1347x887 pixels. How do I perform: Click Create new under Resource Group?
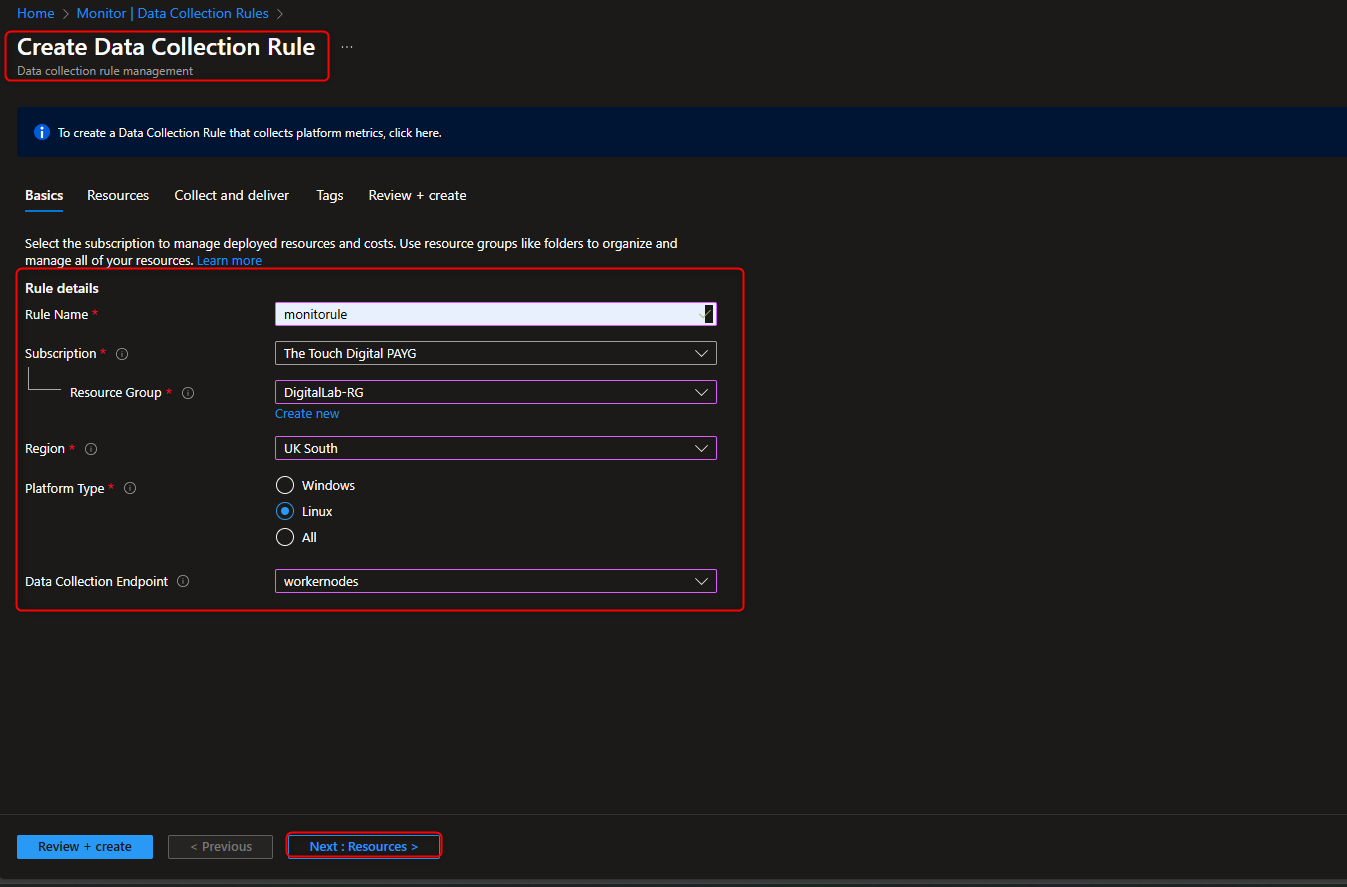[307, 413]
